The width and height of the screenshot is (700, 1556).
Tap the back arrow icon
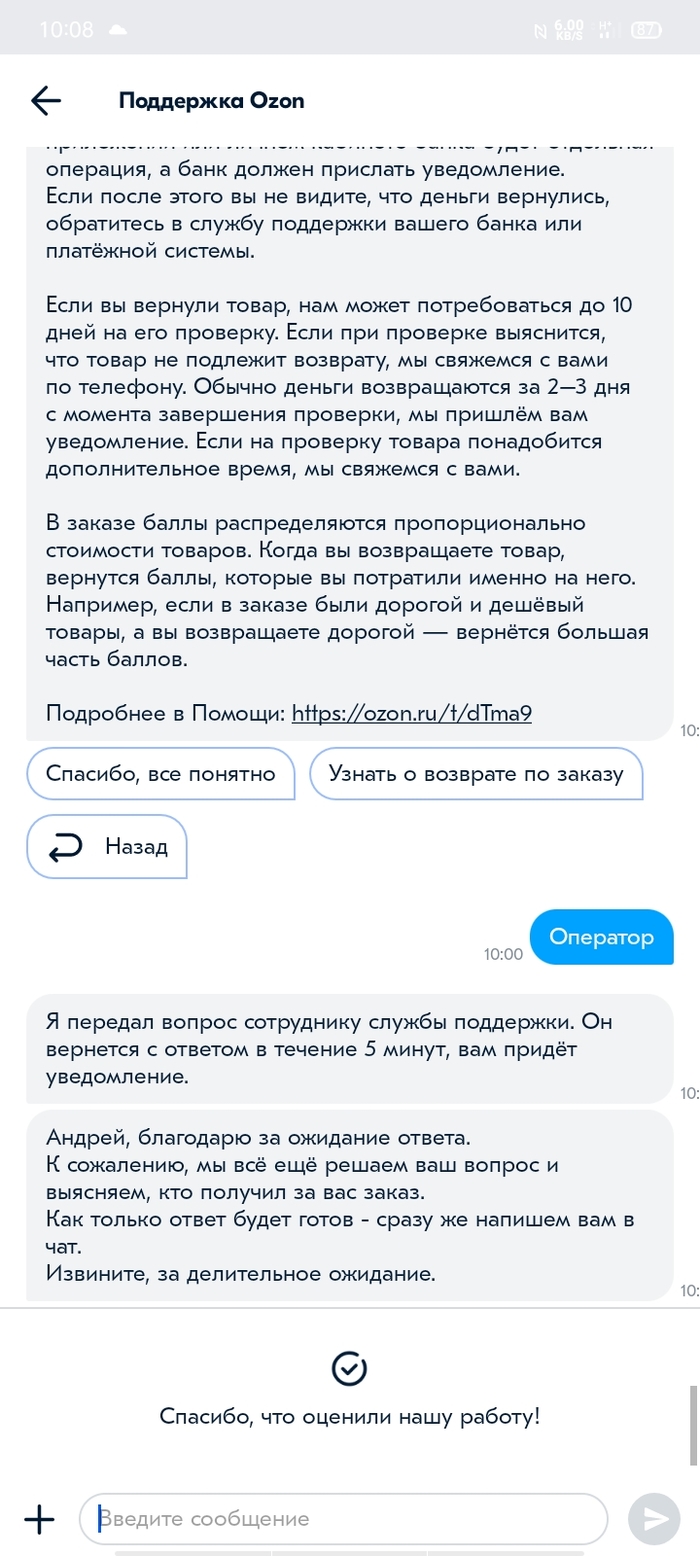[x=46, y=100]
